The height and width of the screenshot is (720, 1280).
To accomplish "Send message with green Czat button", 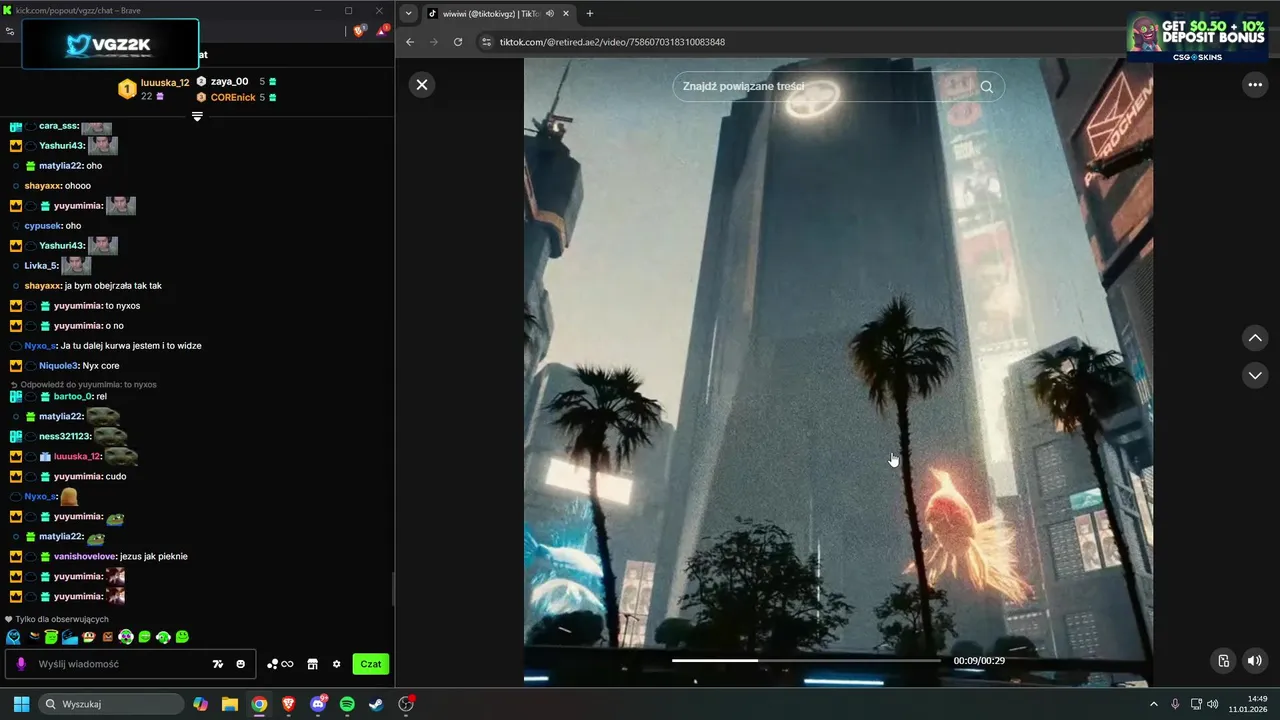I will [x=370, y=664].
